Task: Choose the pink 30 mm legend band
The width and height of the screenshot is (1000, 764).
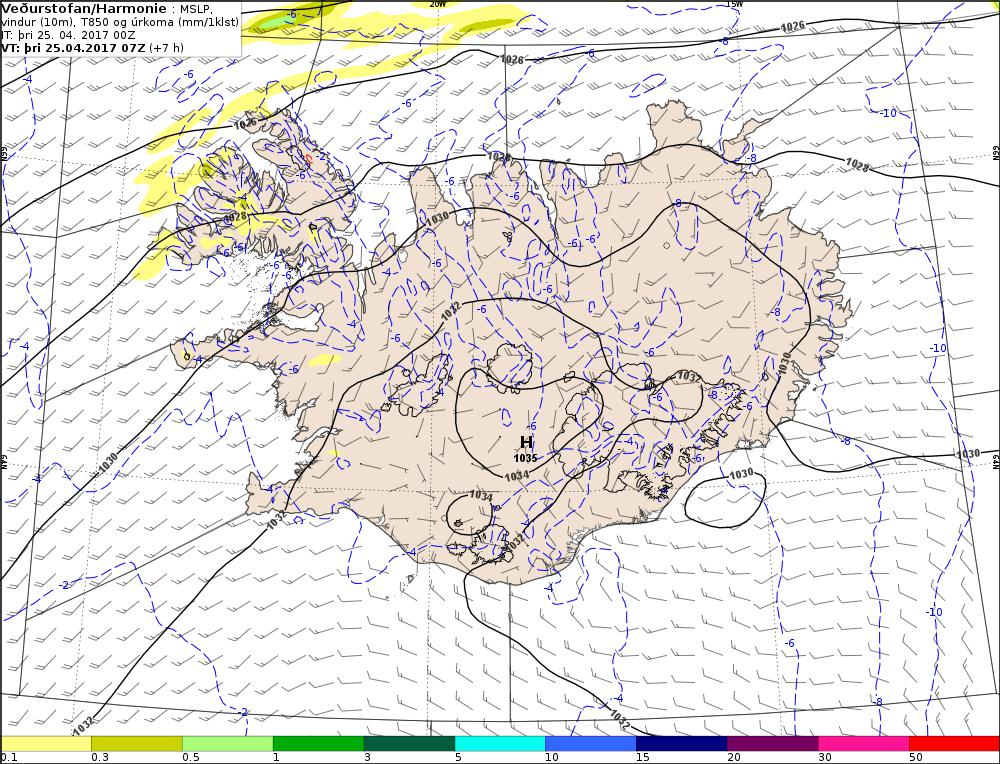Action: tap(864, 744)
